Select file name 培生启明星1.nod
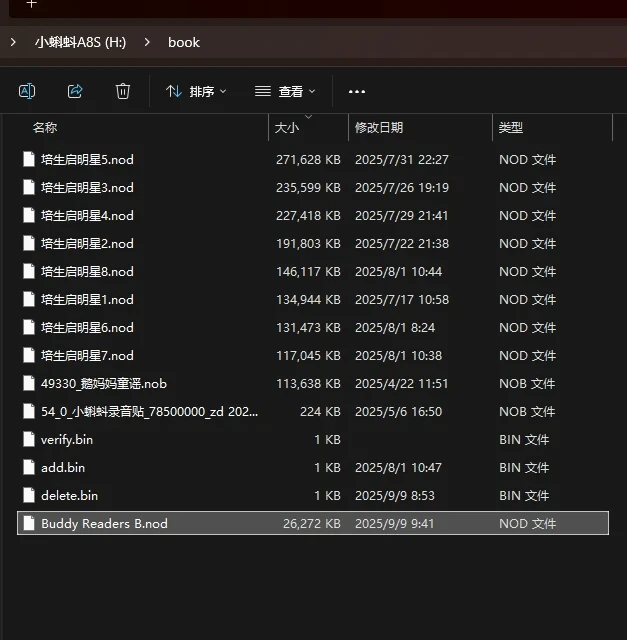This screenshot has width=627, height=640. pos(87,300)
